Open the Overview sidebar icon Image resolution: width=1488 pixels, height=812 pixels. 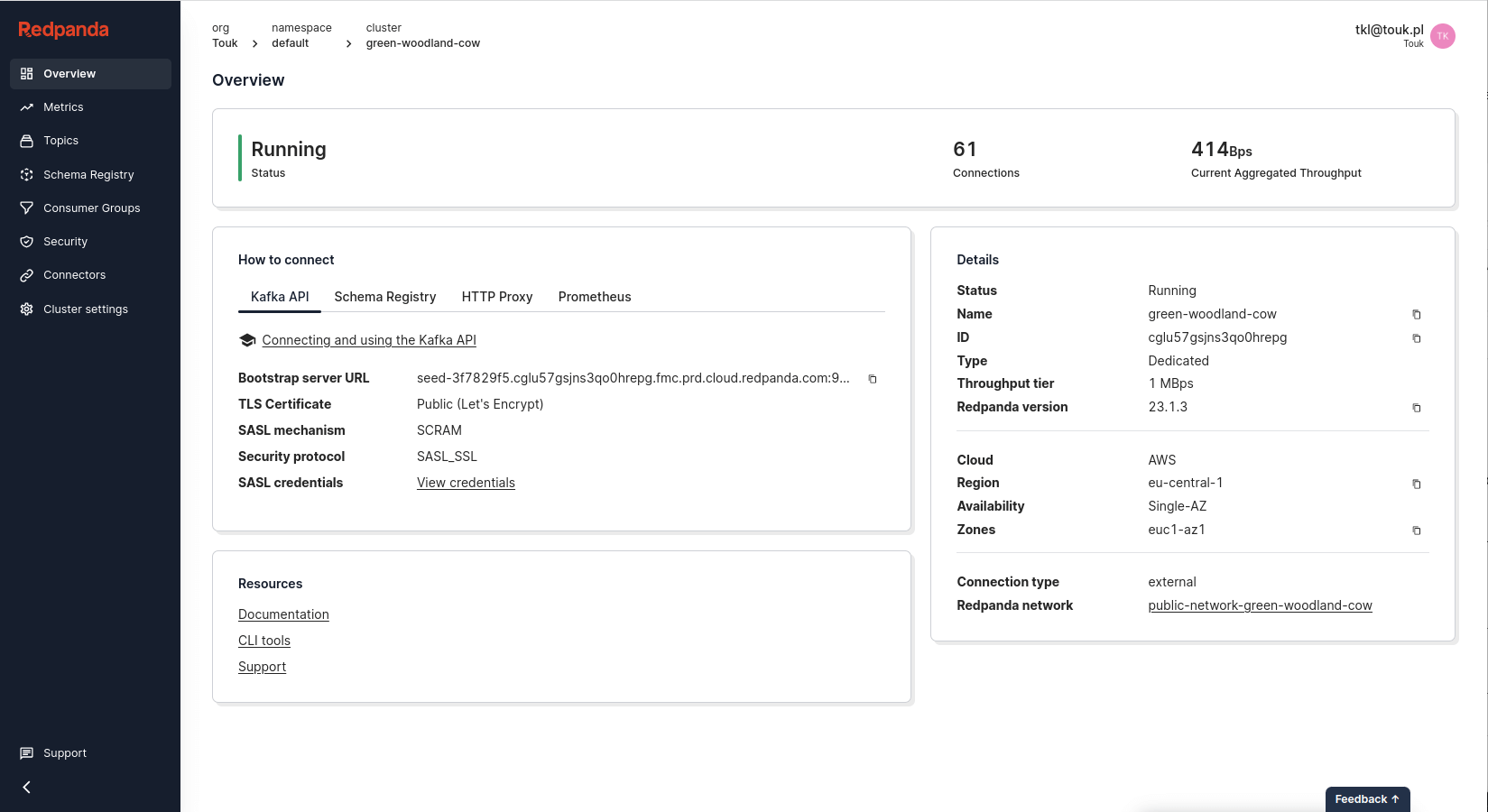(27, 74)
